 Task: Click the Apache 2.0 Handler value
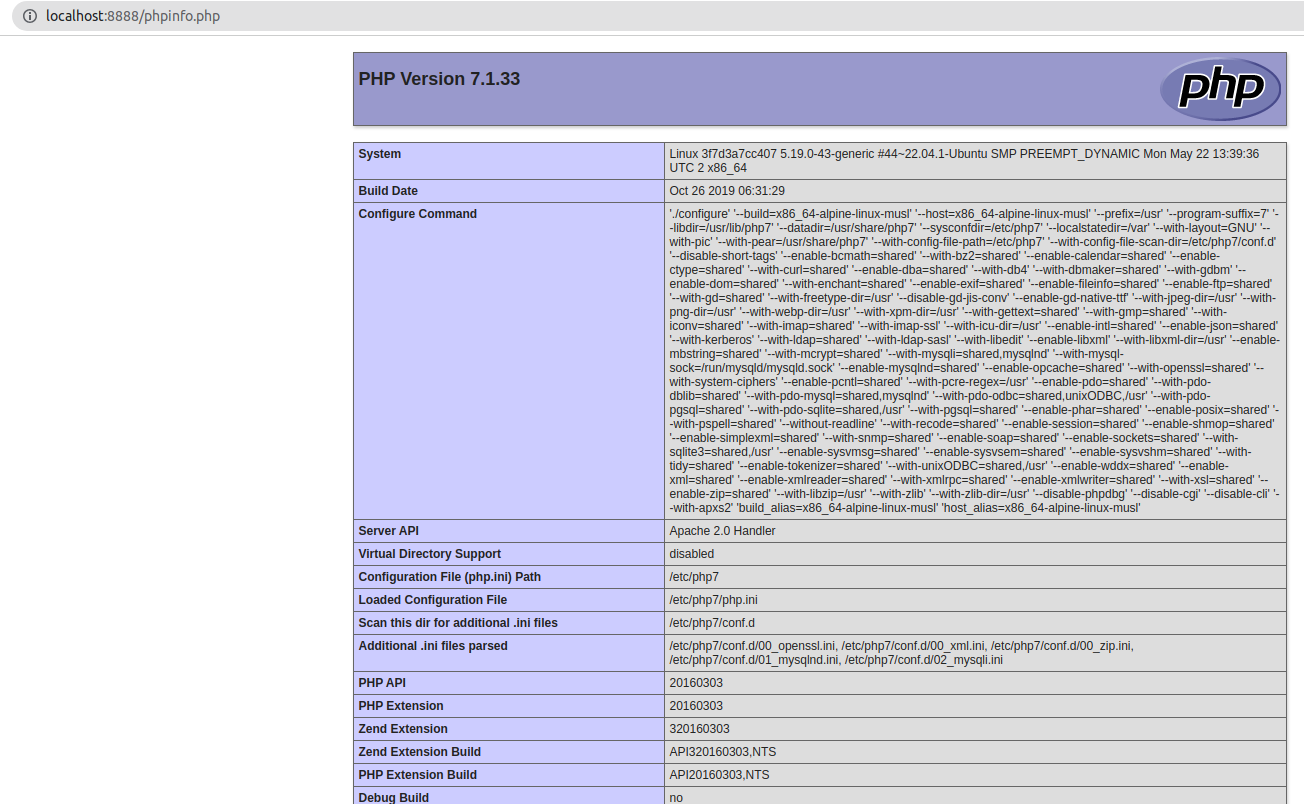pyautogui.click(x=722, y=531)
